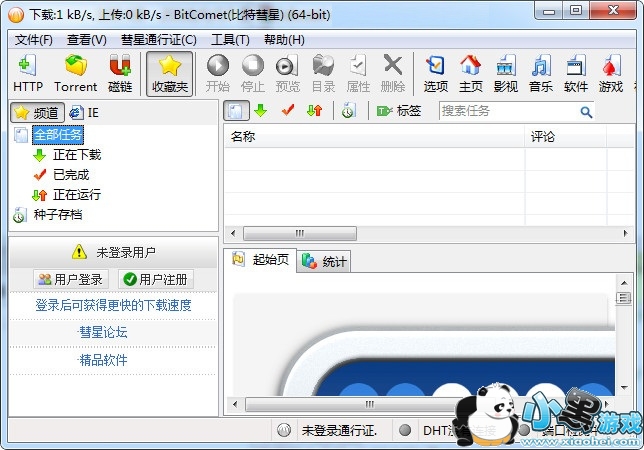Image resolution: width=644 pixels, height=450 pixels.
Task: Click task list scrollbar right arrow
Action: click(626, 234)
